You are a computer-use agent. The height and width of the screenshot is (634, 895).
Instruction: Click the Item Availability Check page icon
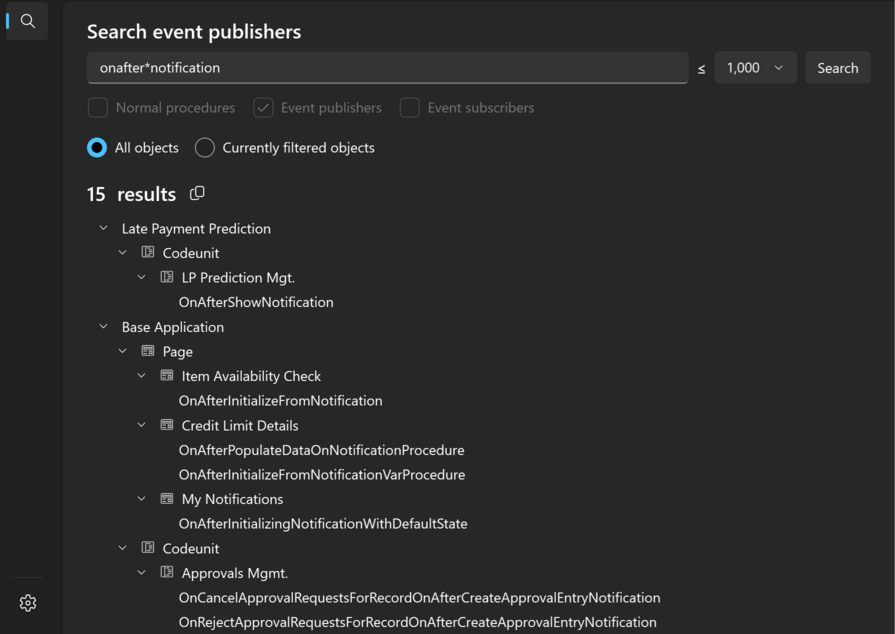167,375
